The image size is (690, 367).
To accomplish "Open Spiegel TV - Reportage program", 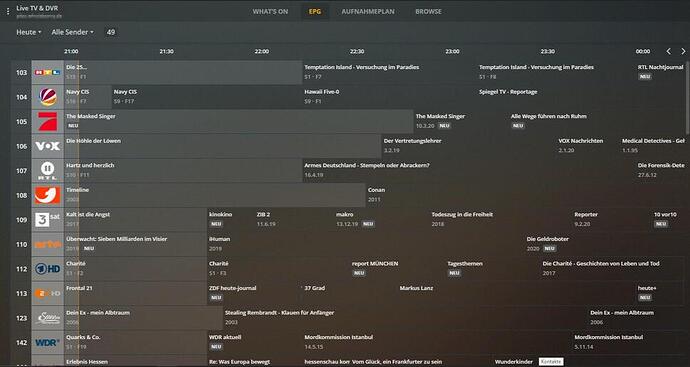I will (x=581, y=97).
